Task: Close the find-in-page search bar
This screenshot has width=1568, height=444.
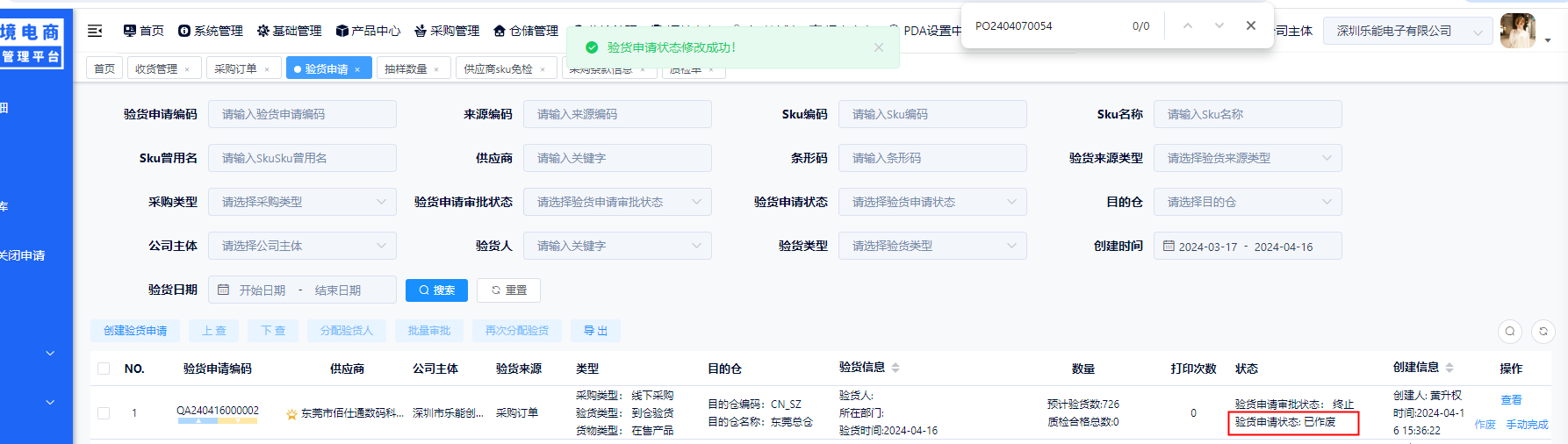Action: tap(1251, 25)
